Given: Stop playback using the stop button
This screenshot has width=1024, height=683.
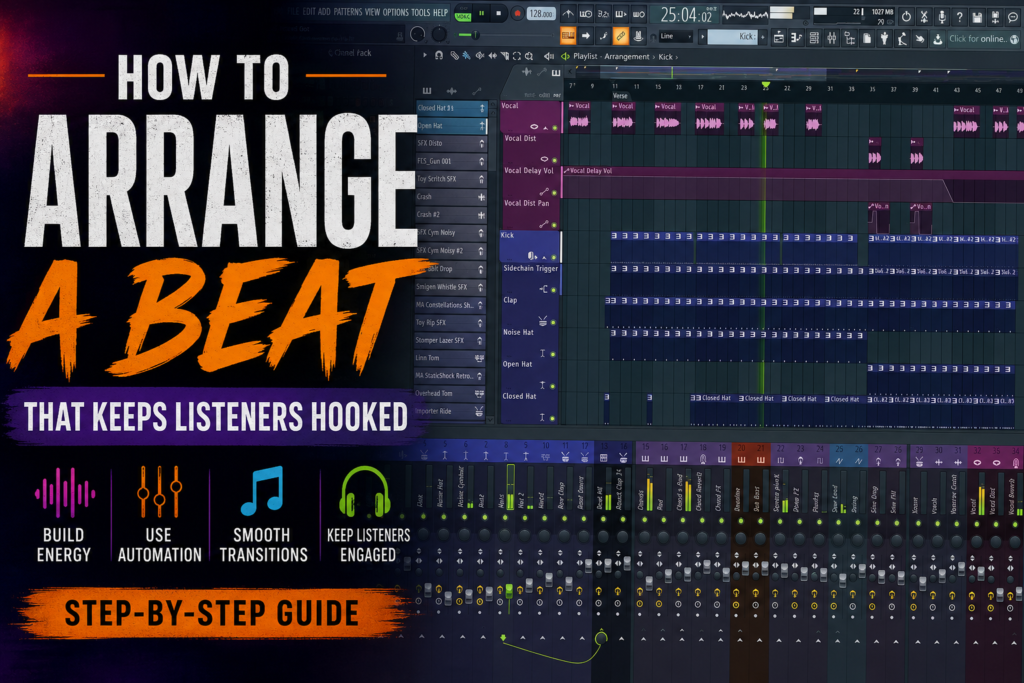Looking at the screenshot, I should [499, 13].
